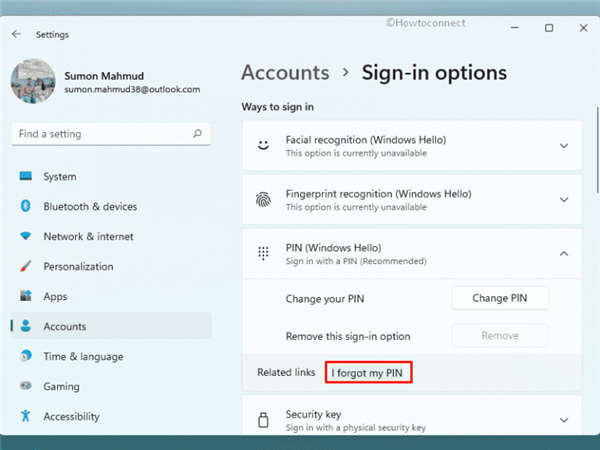Click Accounts in the breadcrumb heading
Image resolution: width=600 pixels, height=450 pixels.
click(285, 73)
